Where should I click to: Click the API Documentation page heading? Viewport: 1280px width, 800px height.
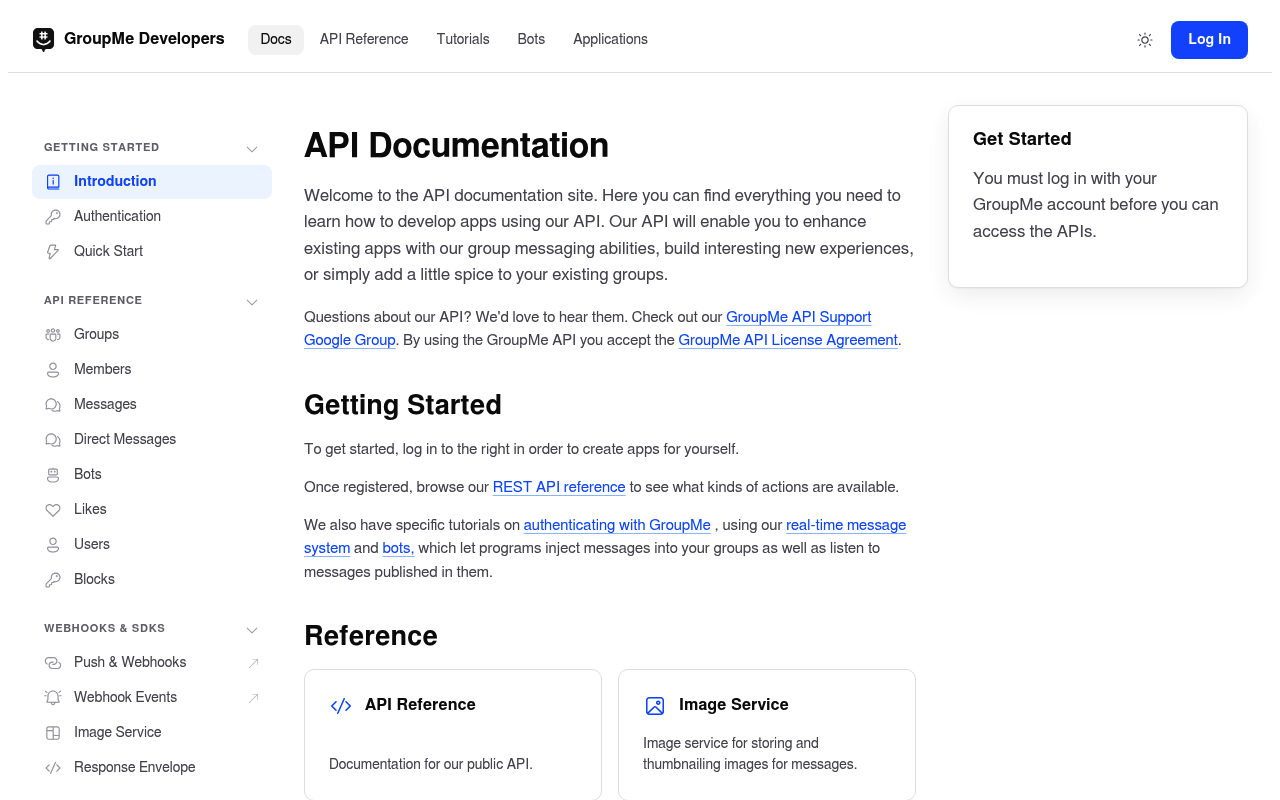[x=456, y=145]
